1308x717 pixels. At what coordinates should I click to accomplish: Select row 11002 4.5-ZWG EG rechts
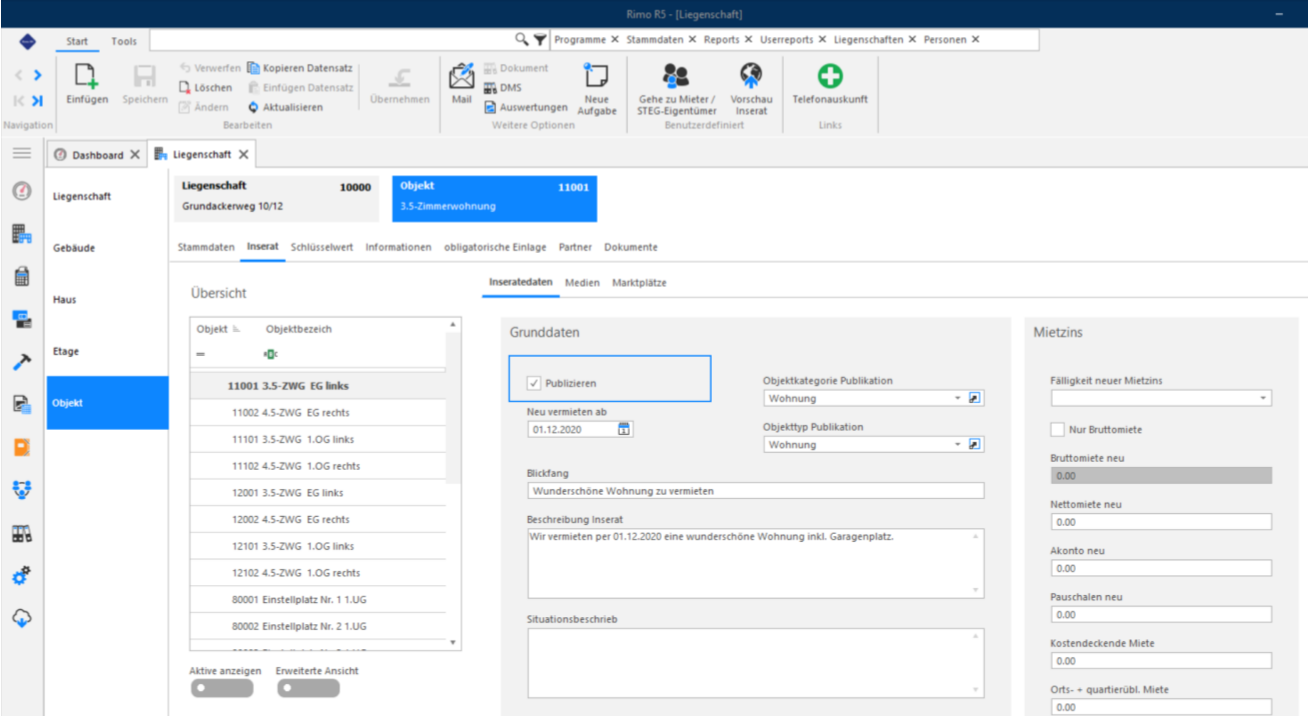tap(318, 412)
